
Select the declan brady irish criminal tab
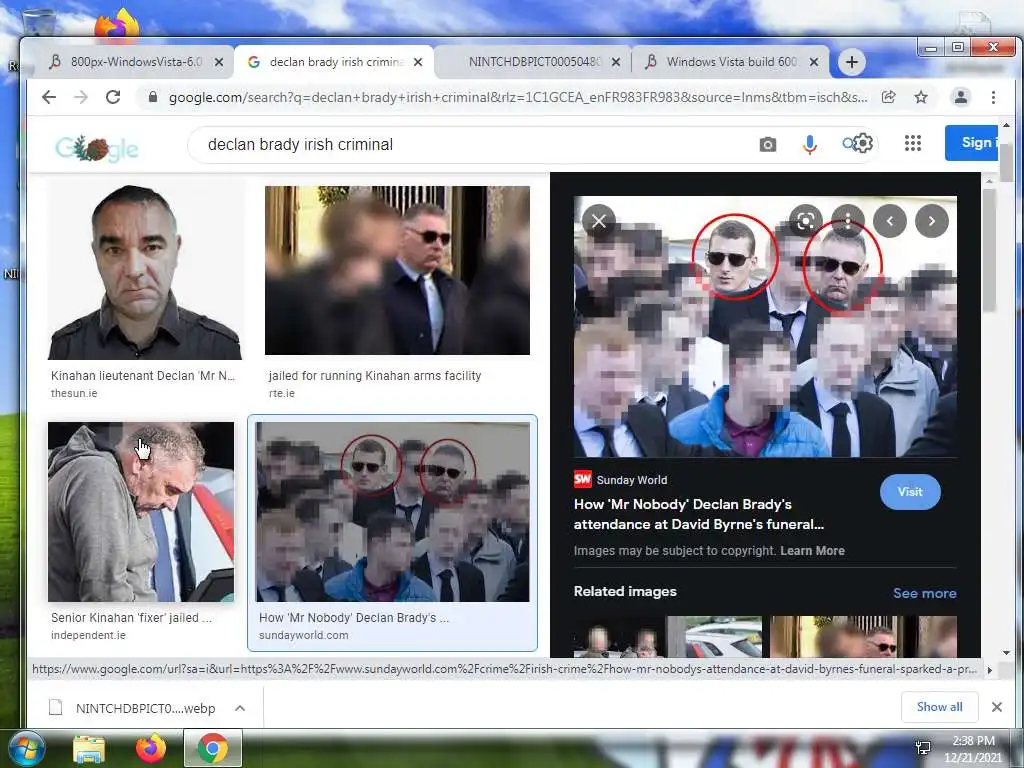333,62
